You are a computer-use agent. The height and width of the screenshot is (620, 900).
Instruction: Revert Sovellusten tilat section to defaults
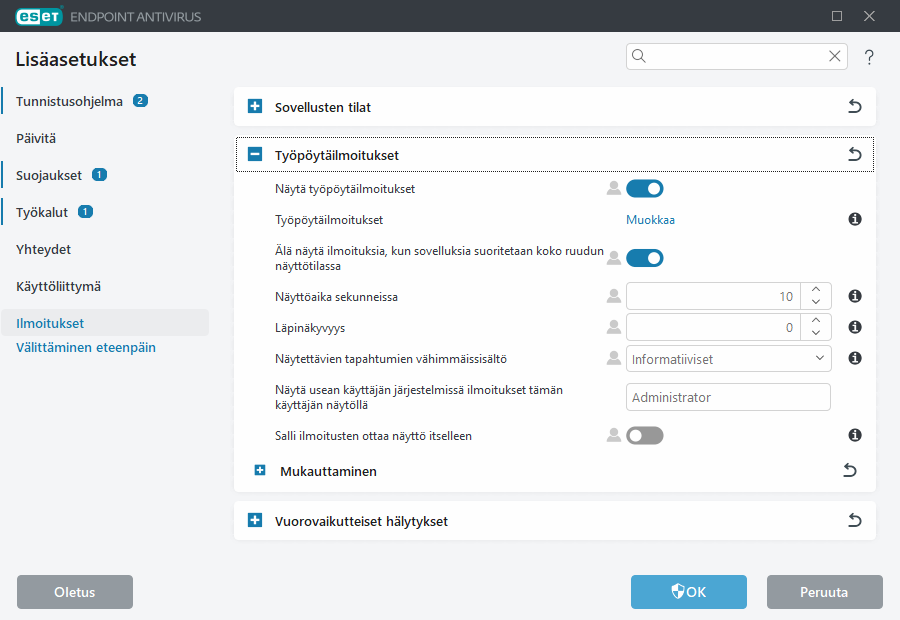[x=855, y=106]
